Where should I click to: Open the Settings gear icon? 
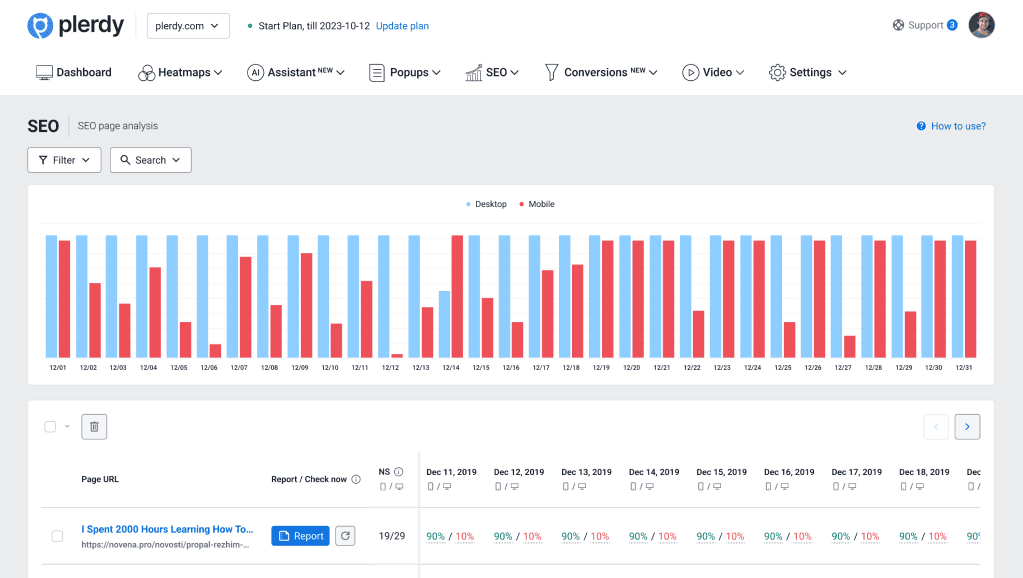(775, 72)
